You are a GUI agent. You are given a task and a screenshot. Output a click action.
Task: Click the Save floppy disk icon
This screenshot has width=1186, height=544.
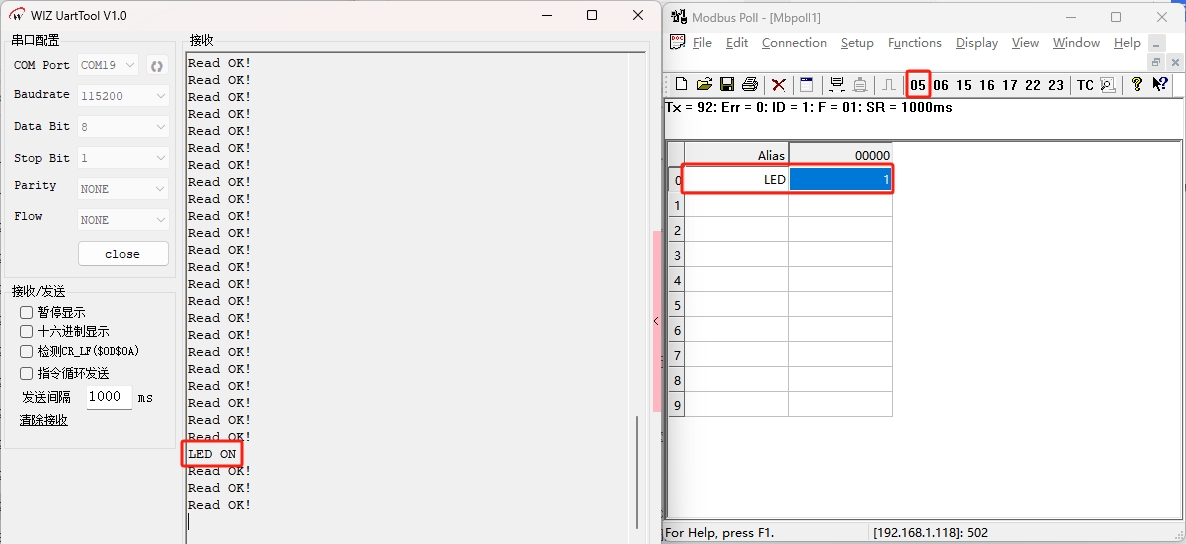(727, 85)
